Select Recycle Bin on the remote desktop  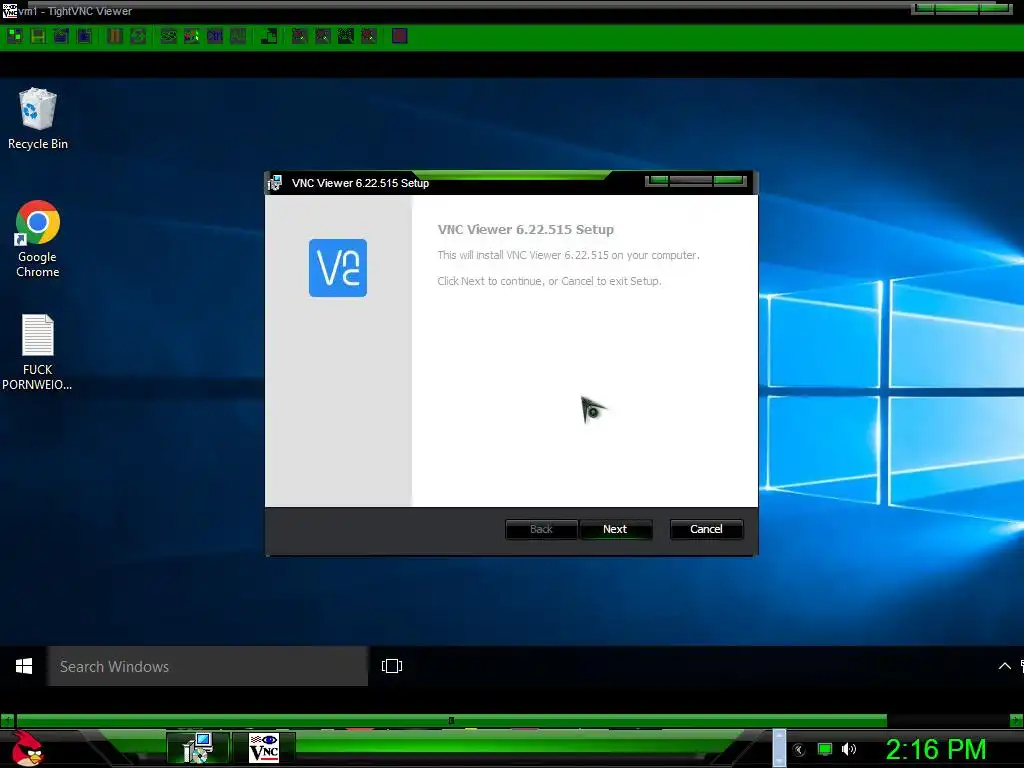click(38, 119)
